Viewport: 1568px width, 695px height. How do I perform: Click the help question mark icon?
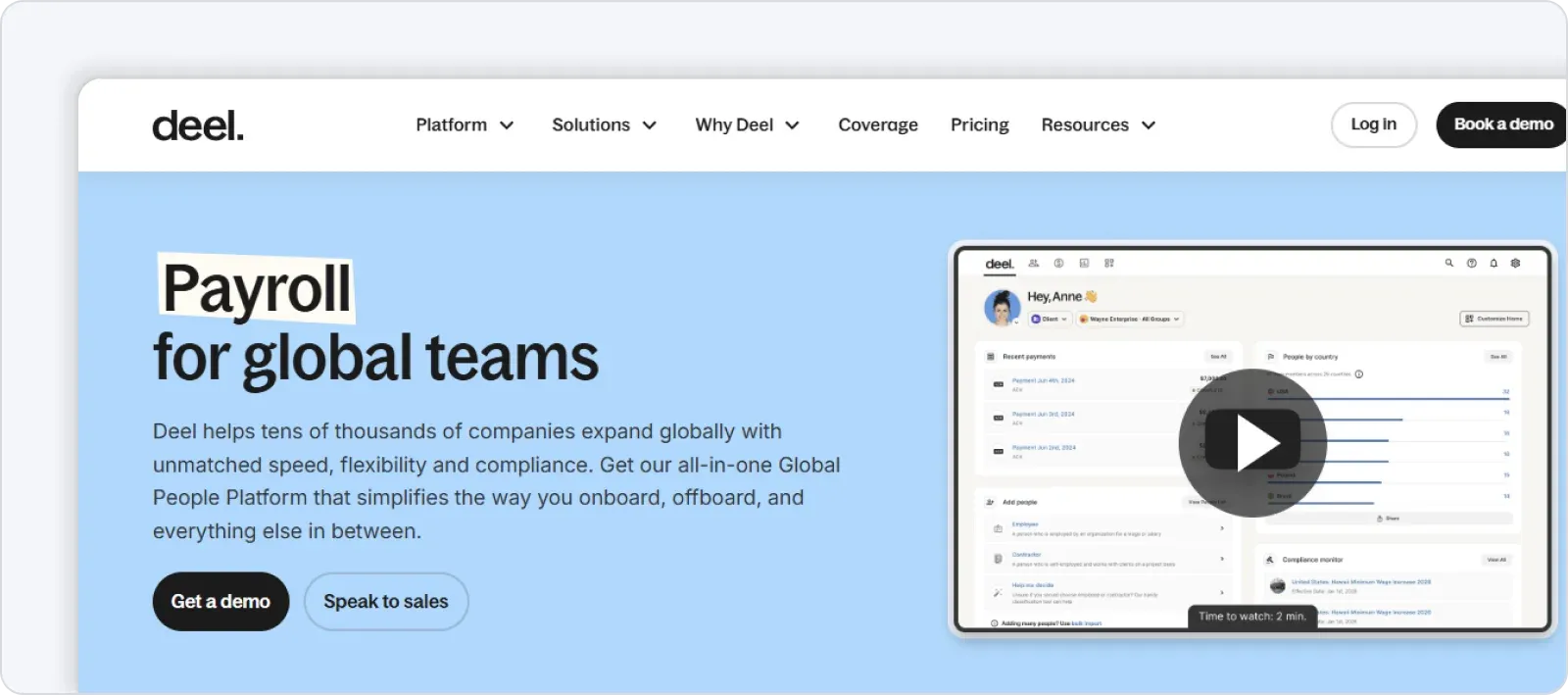(x=1471, y=263)
